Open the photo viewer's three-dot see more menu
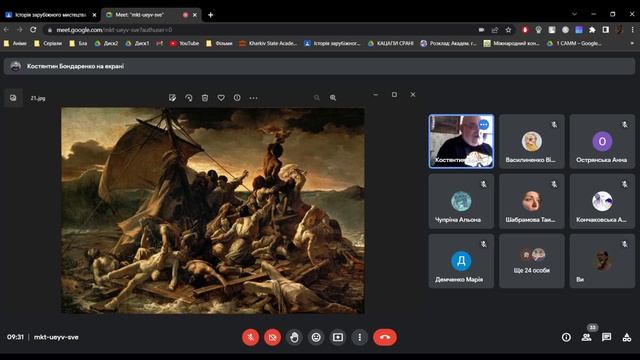640x360 pixels. coord(253,98)
